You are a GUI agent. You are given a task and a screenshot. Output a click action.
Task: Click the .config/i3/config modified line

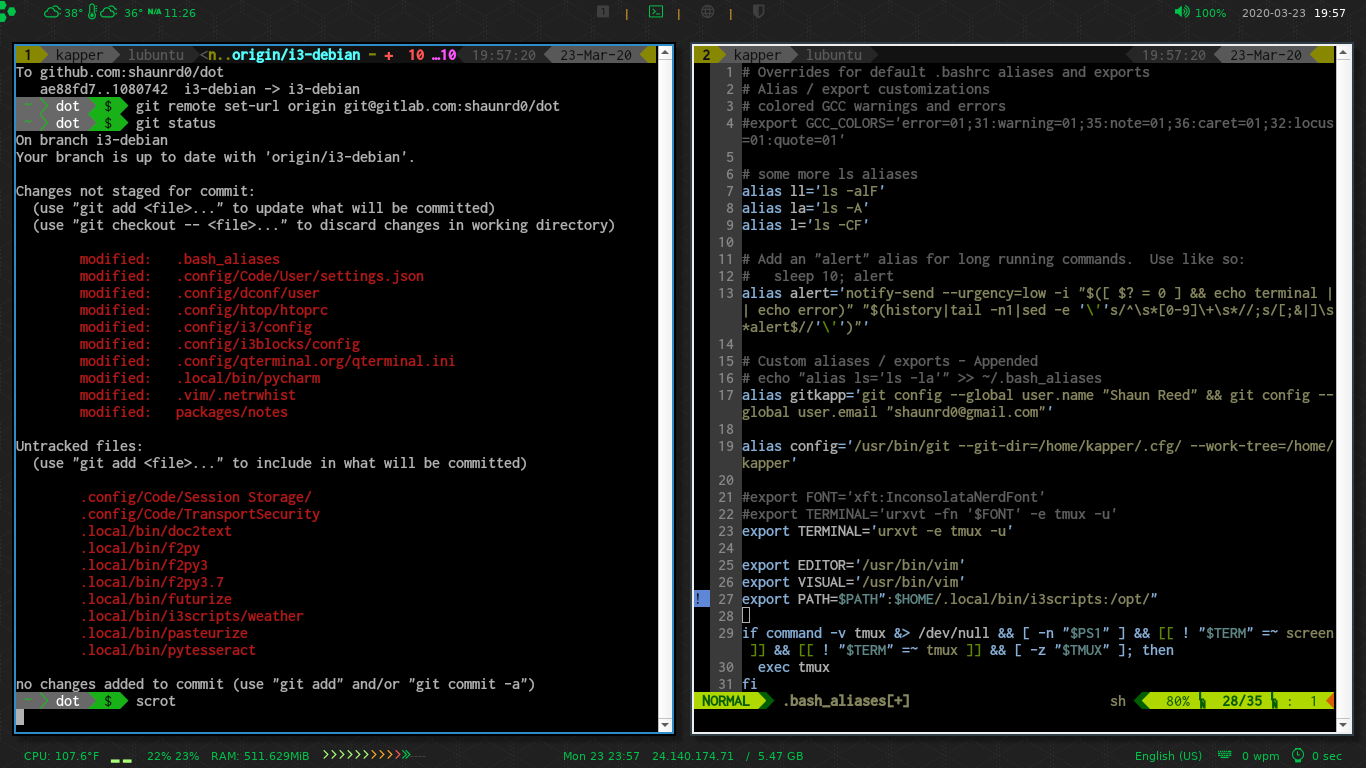[x=196, y=327]
